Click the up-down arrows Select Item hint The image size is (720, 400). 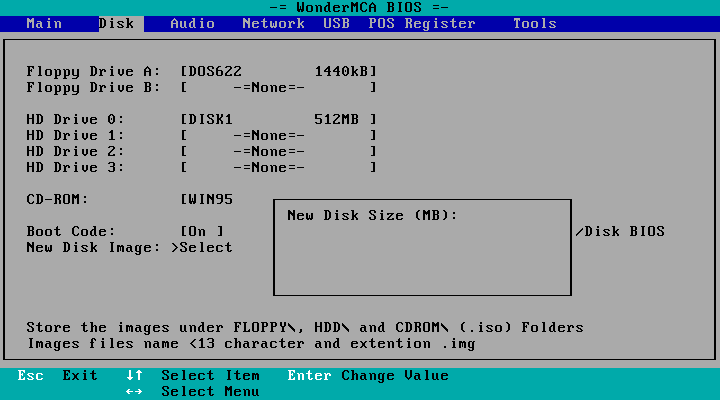tap(193, 376)
